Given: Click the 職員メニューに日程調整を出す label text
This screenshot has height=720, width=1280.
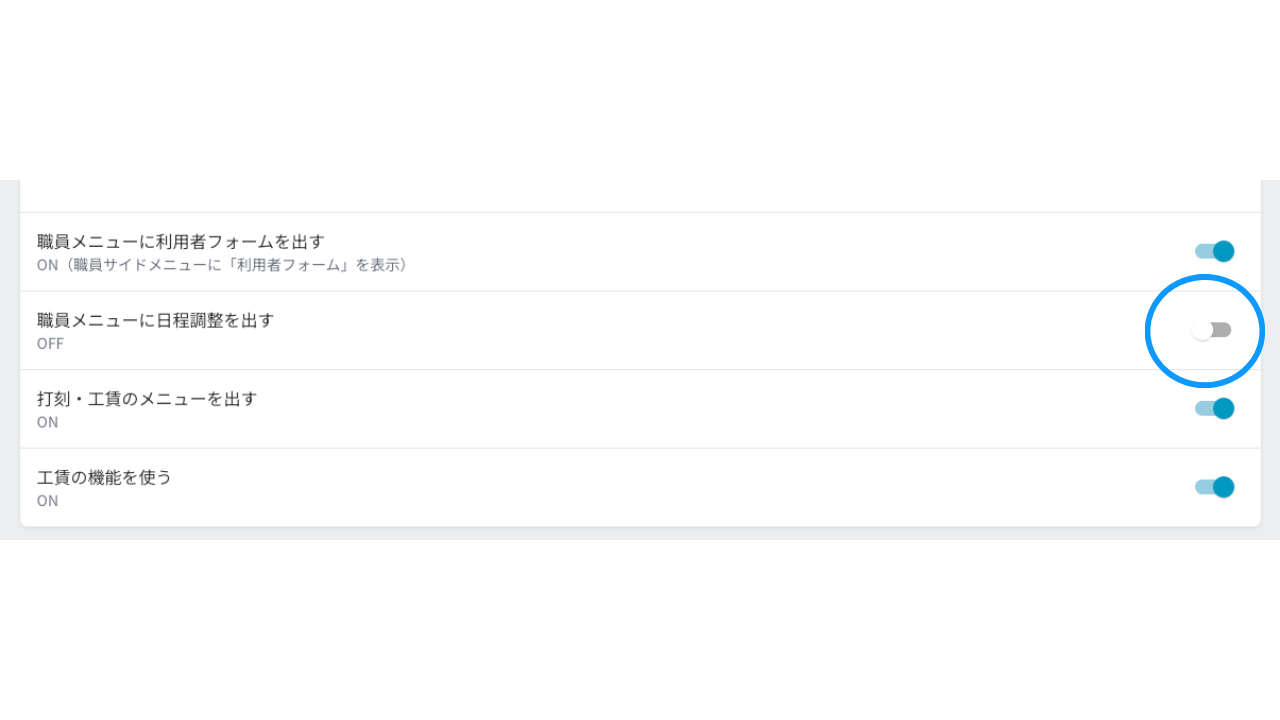Looking at the screenshot, I should [155, 320].
